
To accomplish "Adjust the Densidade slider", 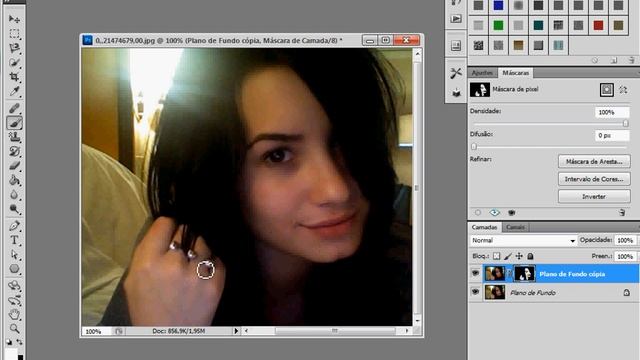I will [625, 123].
